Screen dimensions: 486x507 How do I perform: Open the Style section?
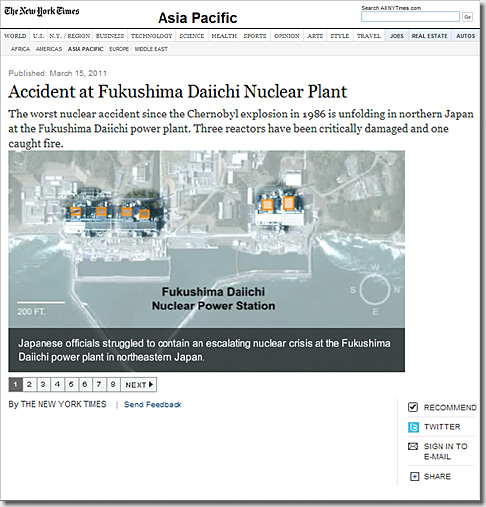[x=340, y=36]
